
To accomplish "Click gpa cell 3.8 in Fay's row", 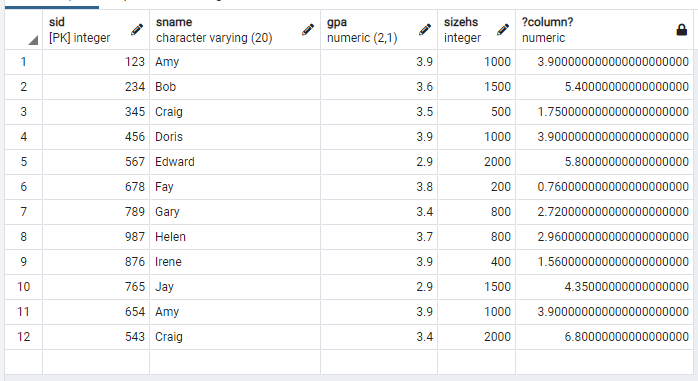I will coord(379,186).
